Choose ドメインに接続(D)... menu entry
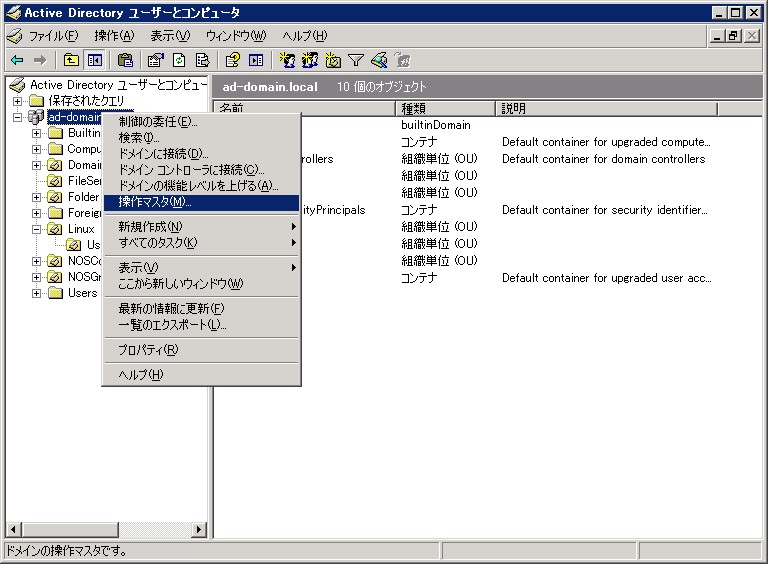 [201, 154]
